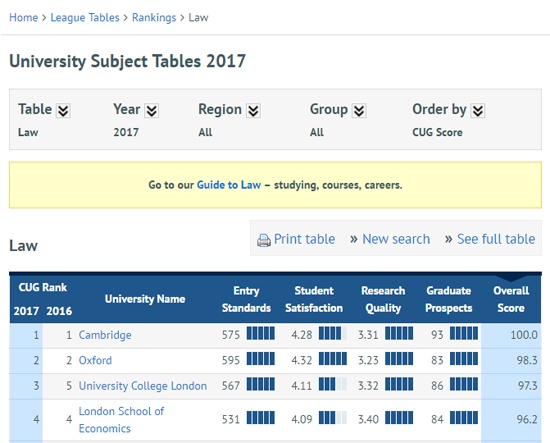This screenshot has width=550, height=443.
Task: Expand the Order by dropdown arrow
Action: tap(478, 111)
